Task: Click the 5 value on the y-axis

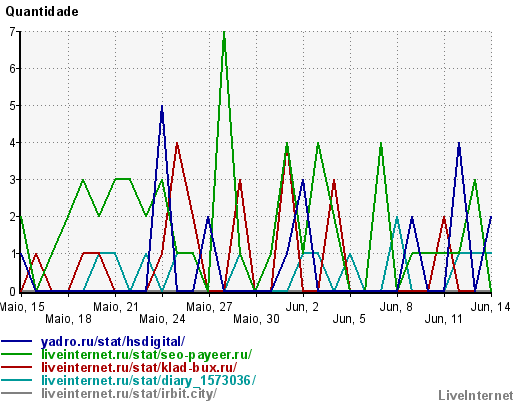Action: tap(12, 106)
